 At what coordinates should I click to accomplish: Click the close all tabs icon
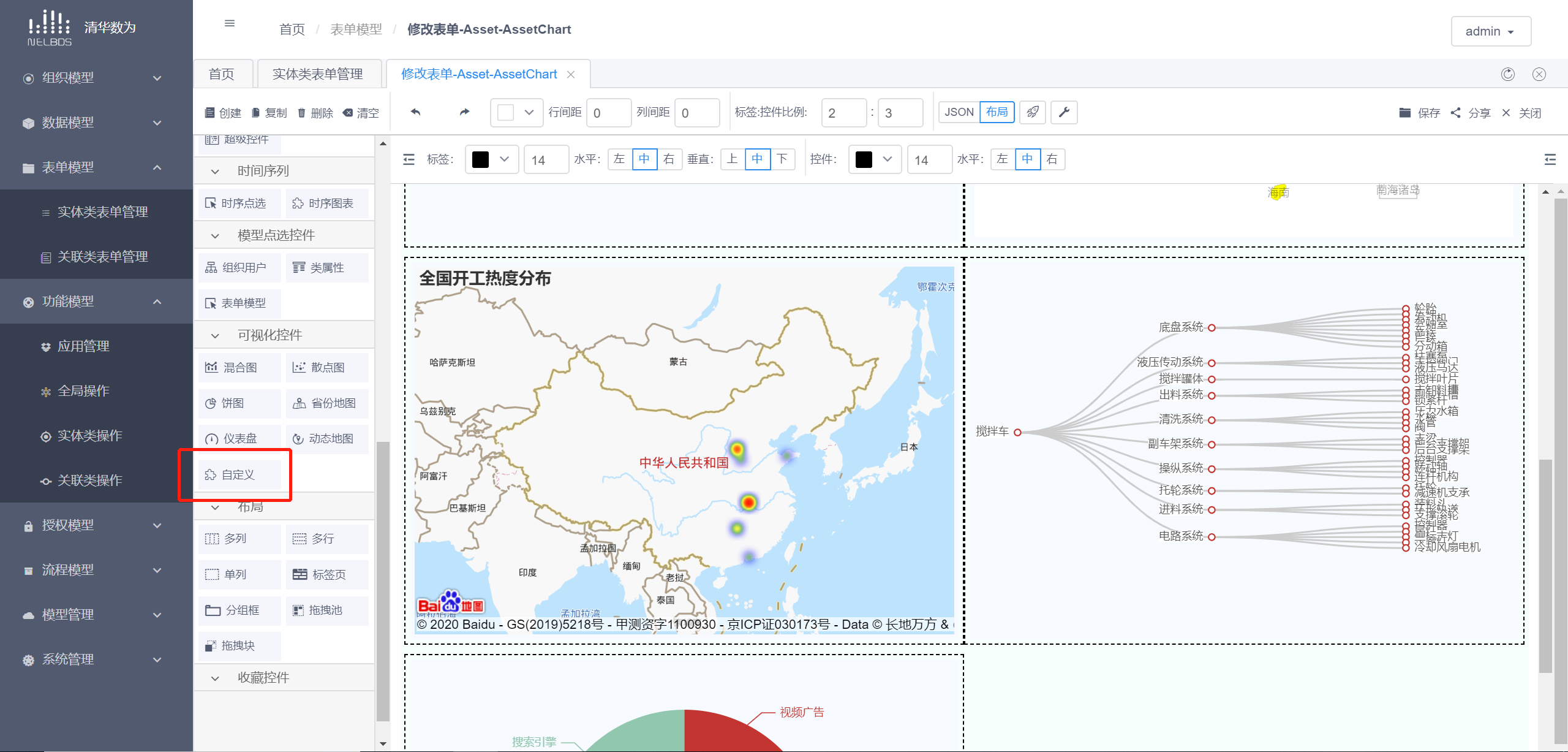1539,74
